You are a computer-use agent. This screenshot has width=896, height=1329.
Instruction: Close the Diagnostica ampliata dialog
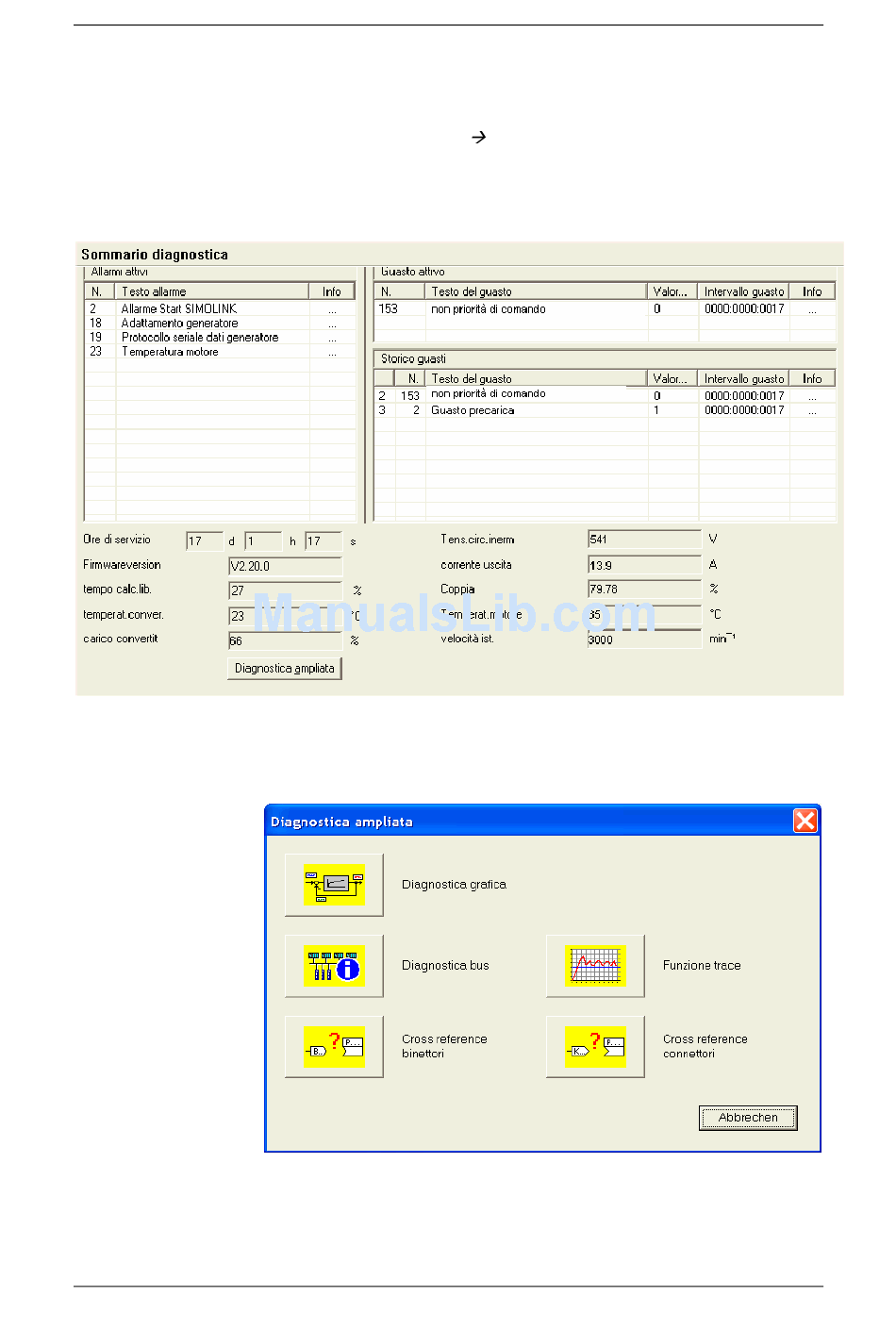[805, 821]
